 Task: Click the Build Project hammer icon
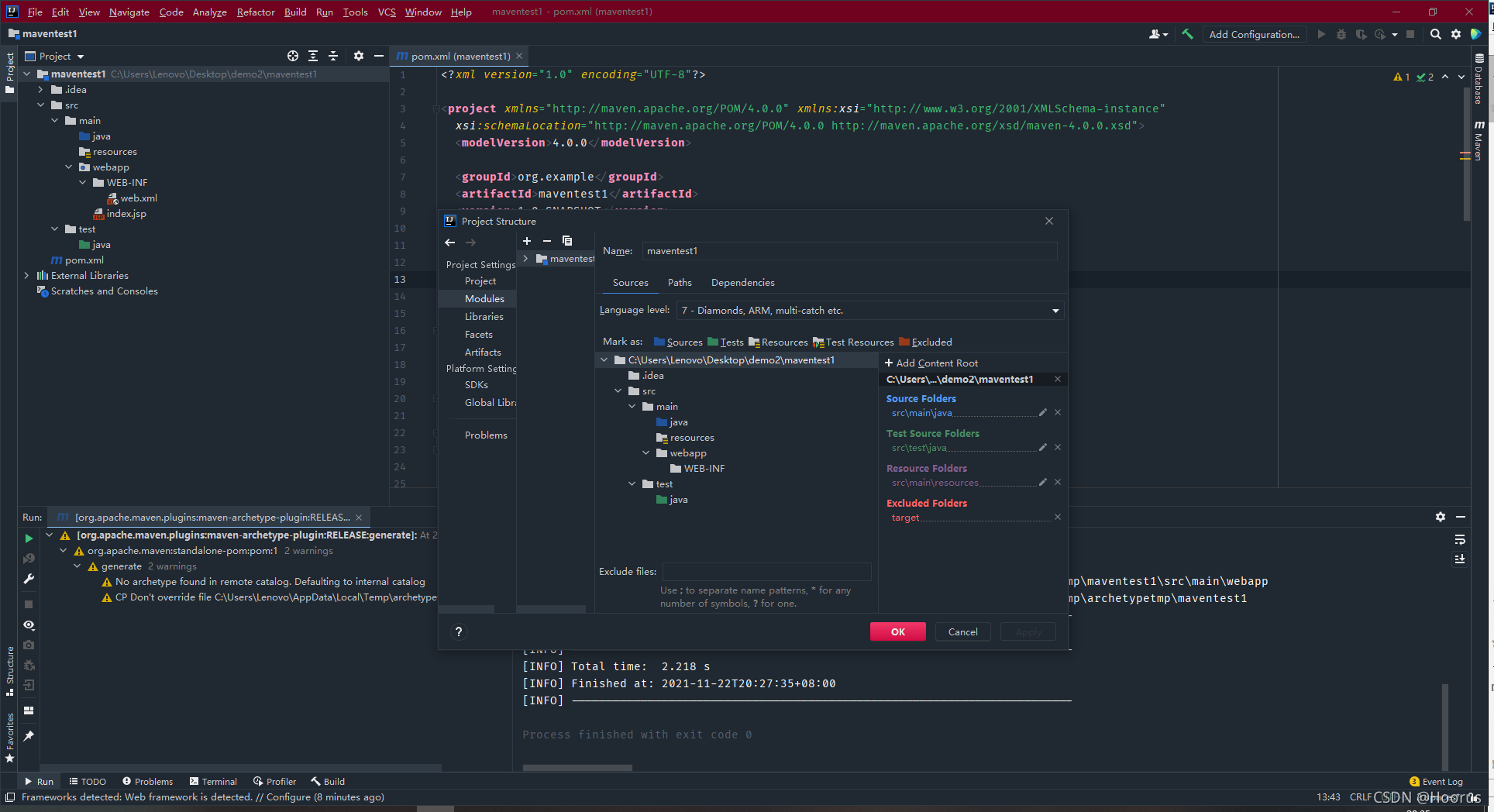pyautogui.click(x=1187, y=34)
